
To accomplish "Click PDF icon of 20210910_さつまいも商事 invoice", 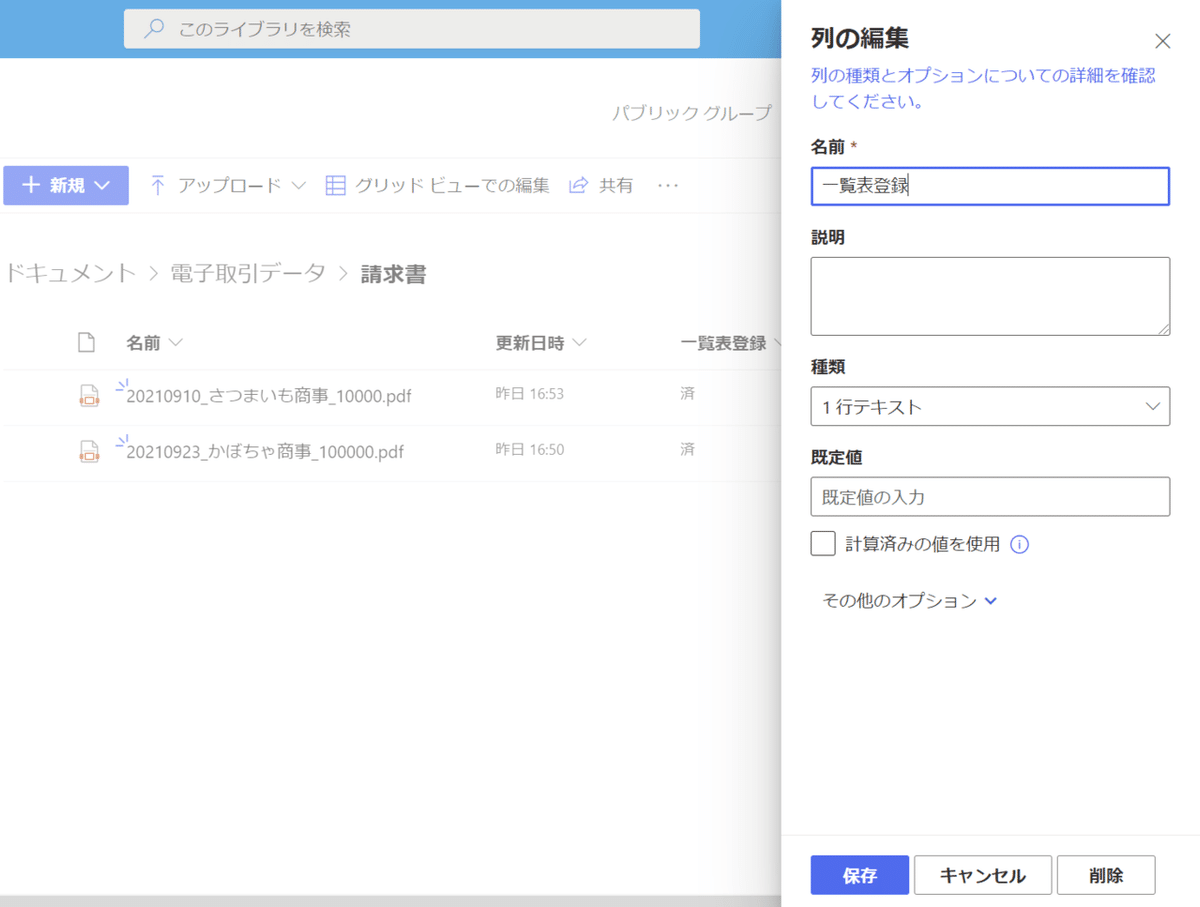I will [88, 394].
